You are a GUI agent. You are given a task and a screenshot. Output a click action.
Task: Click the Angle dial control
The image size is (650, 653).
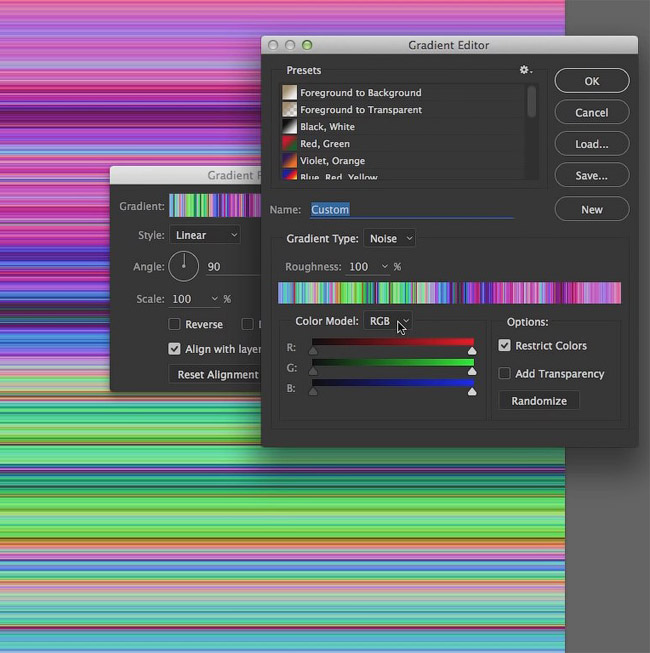(184, 266)
